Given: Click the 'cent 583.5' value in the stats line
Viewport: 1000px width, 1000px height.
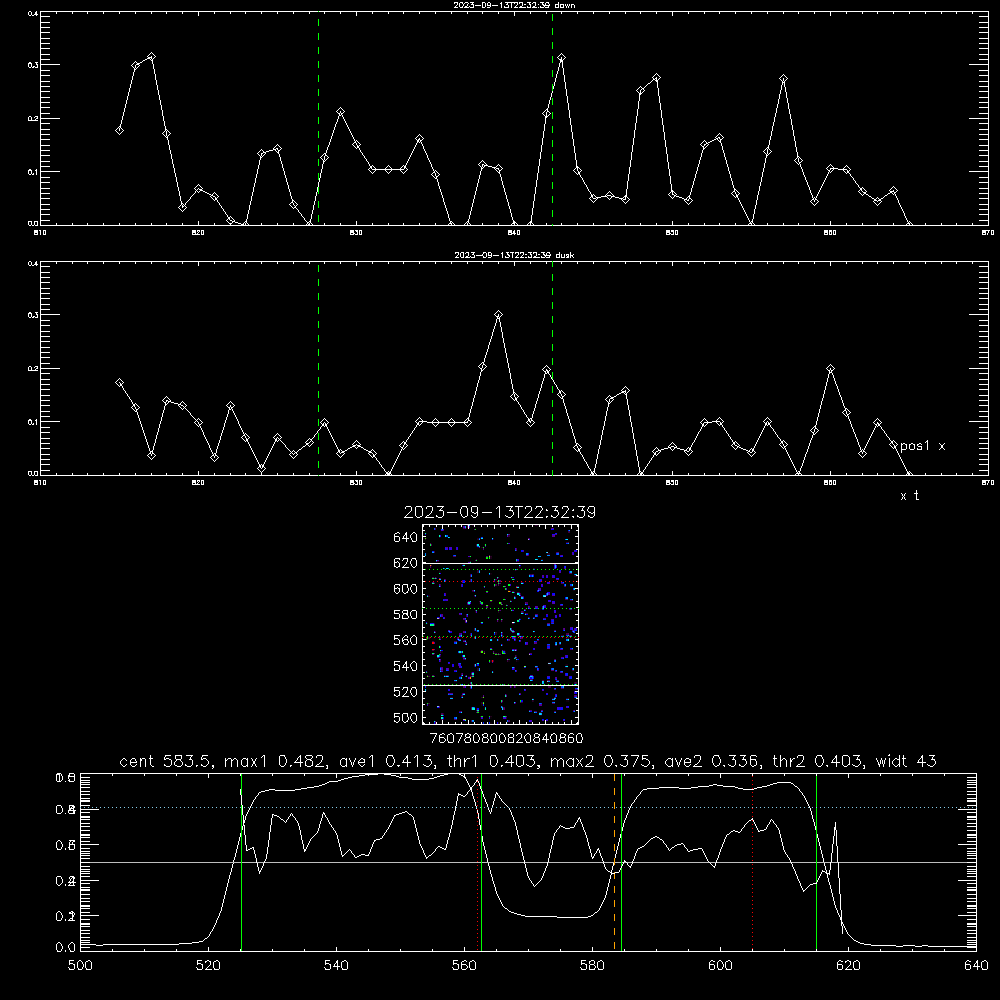Looking at the screenshot, I should [x=166, y=761].
